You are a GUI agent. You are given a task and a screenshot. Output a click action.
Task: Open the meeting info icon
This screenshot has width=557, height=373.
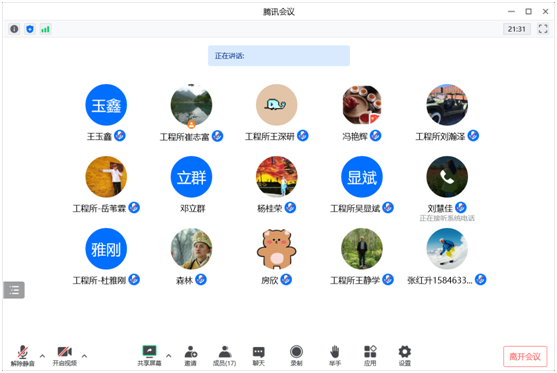coord(14,29)
